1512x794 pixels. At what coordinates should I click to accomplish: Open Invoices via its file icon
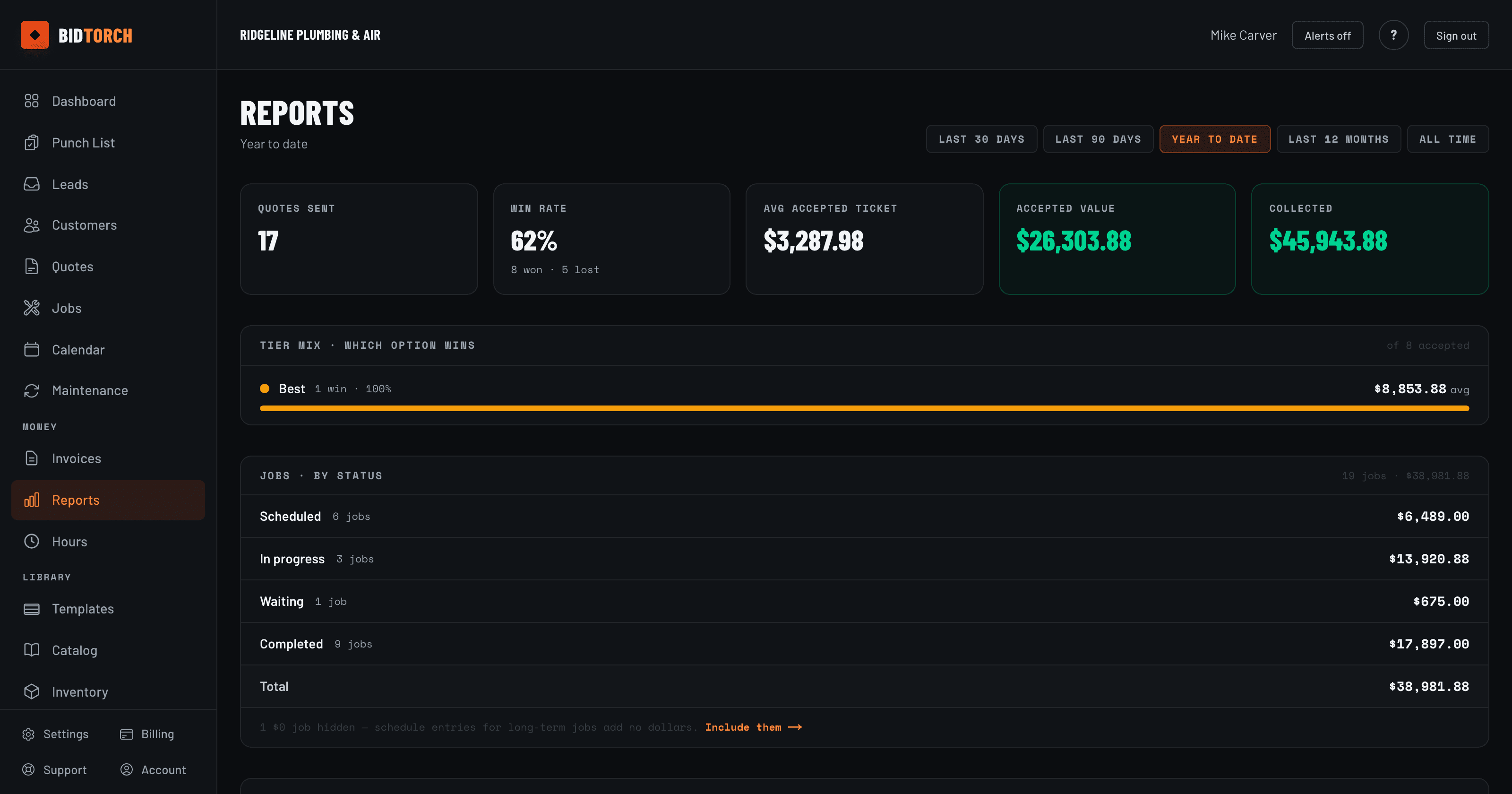pyautogui.click(x=32, y=458)
